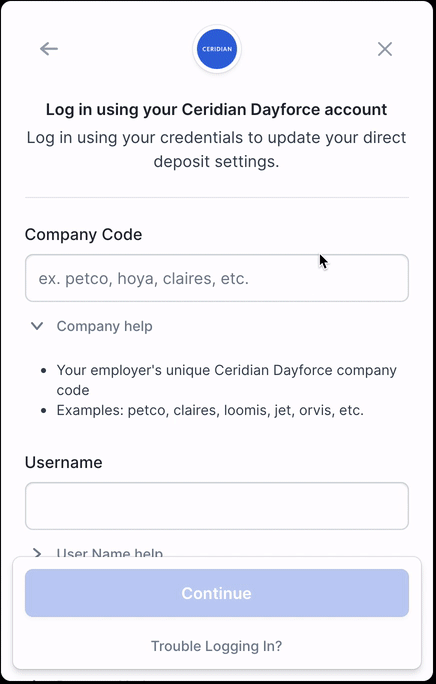The height and width of the screenshot is (684, 436).
Task: Click the 'Examples: petco, claires, loomis' bullet
Action: click(210, 410)
